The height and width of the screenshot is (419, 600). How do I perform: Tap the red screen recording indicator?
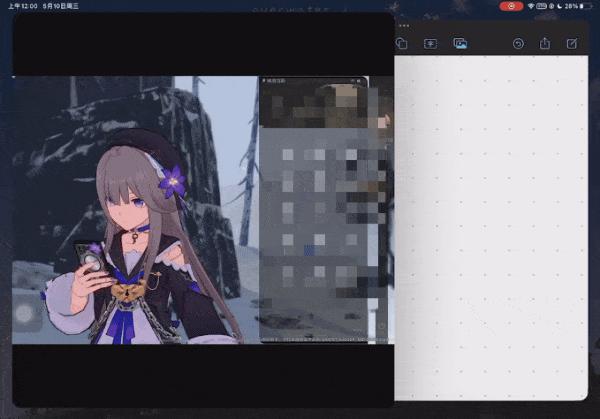pyautogui.click(x=511, y=6)
